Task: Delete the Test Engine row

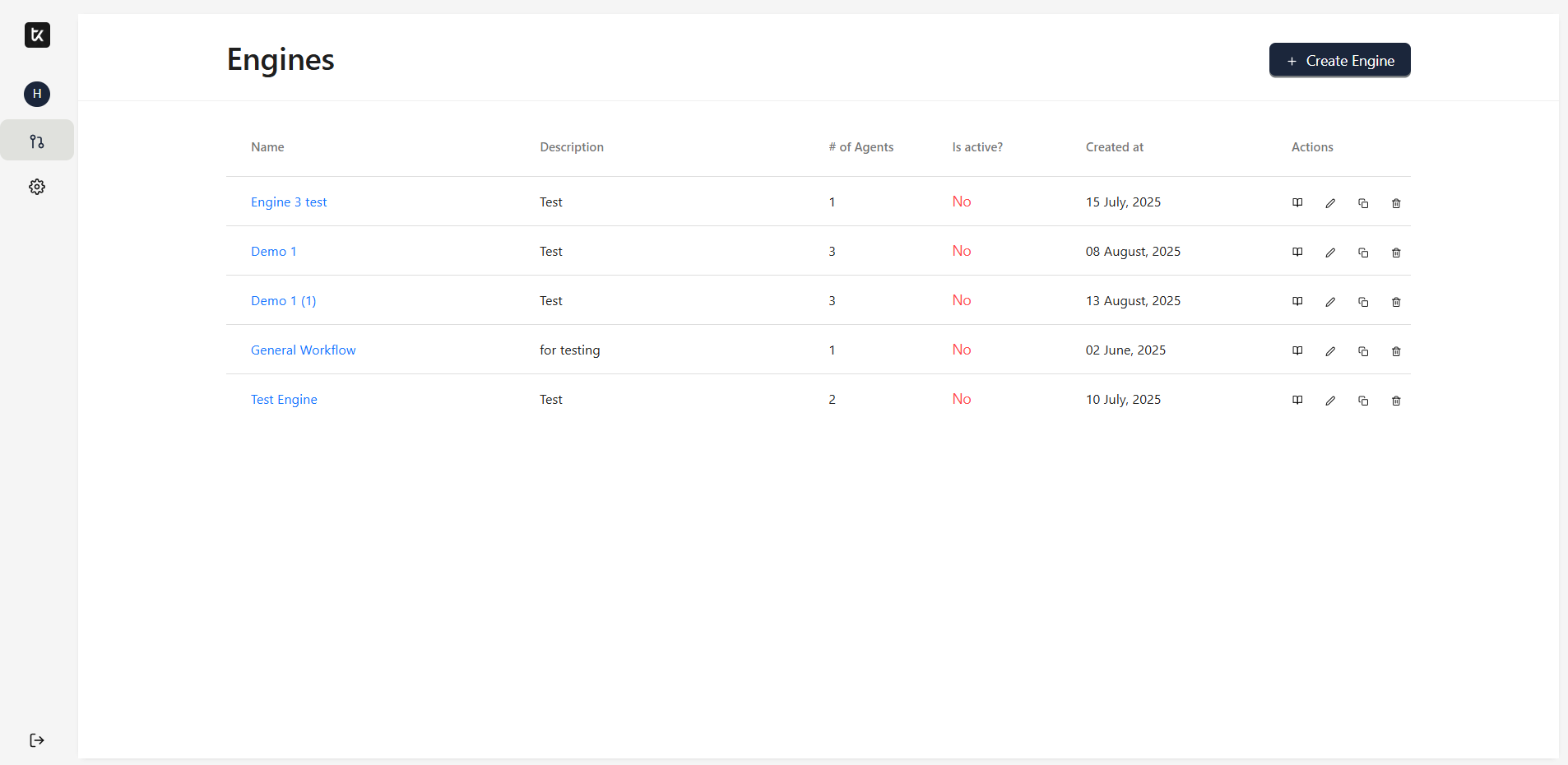Action: 1396,401
